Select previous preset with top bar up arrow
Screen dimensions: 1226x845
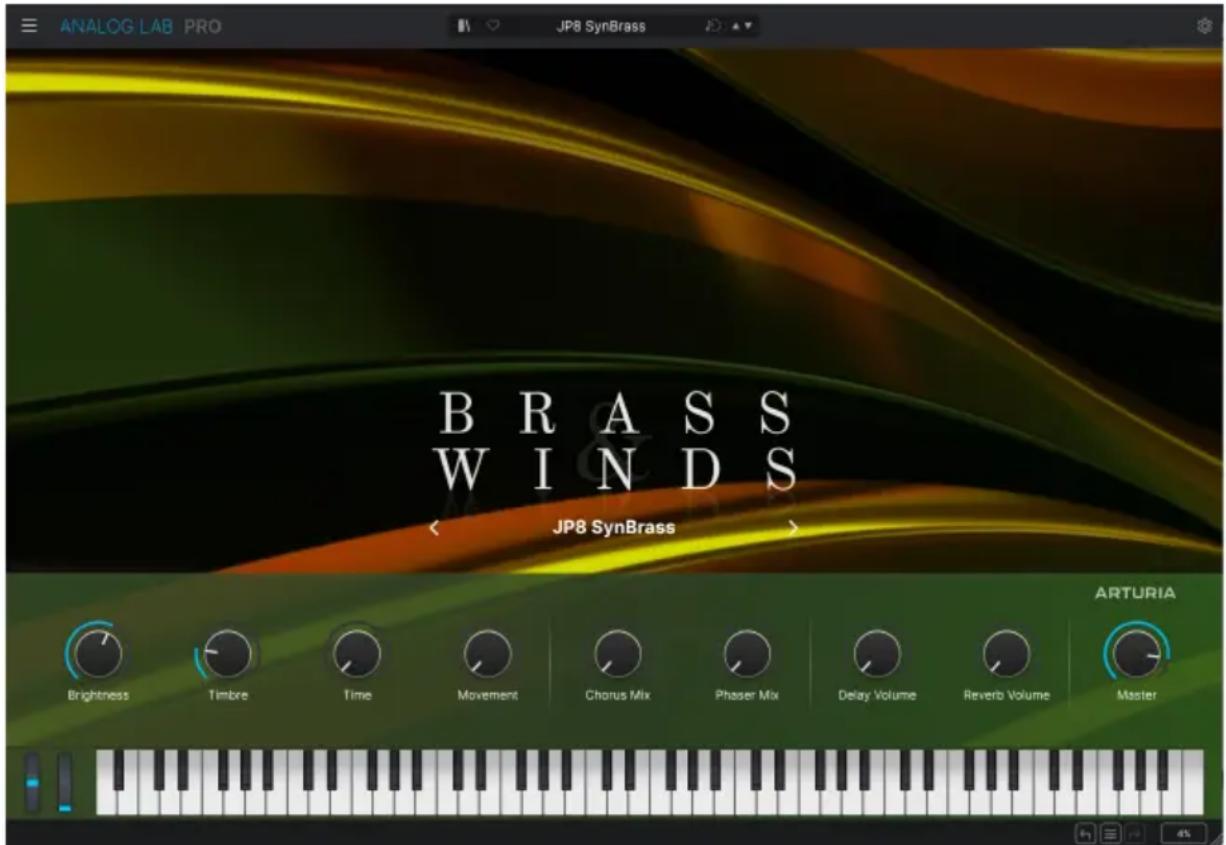click(x=736, y=27)
